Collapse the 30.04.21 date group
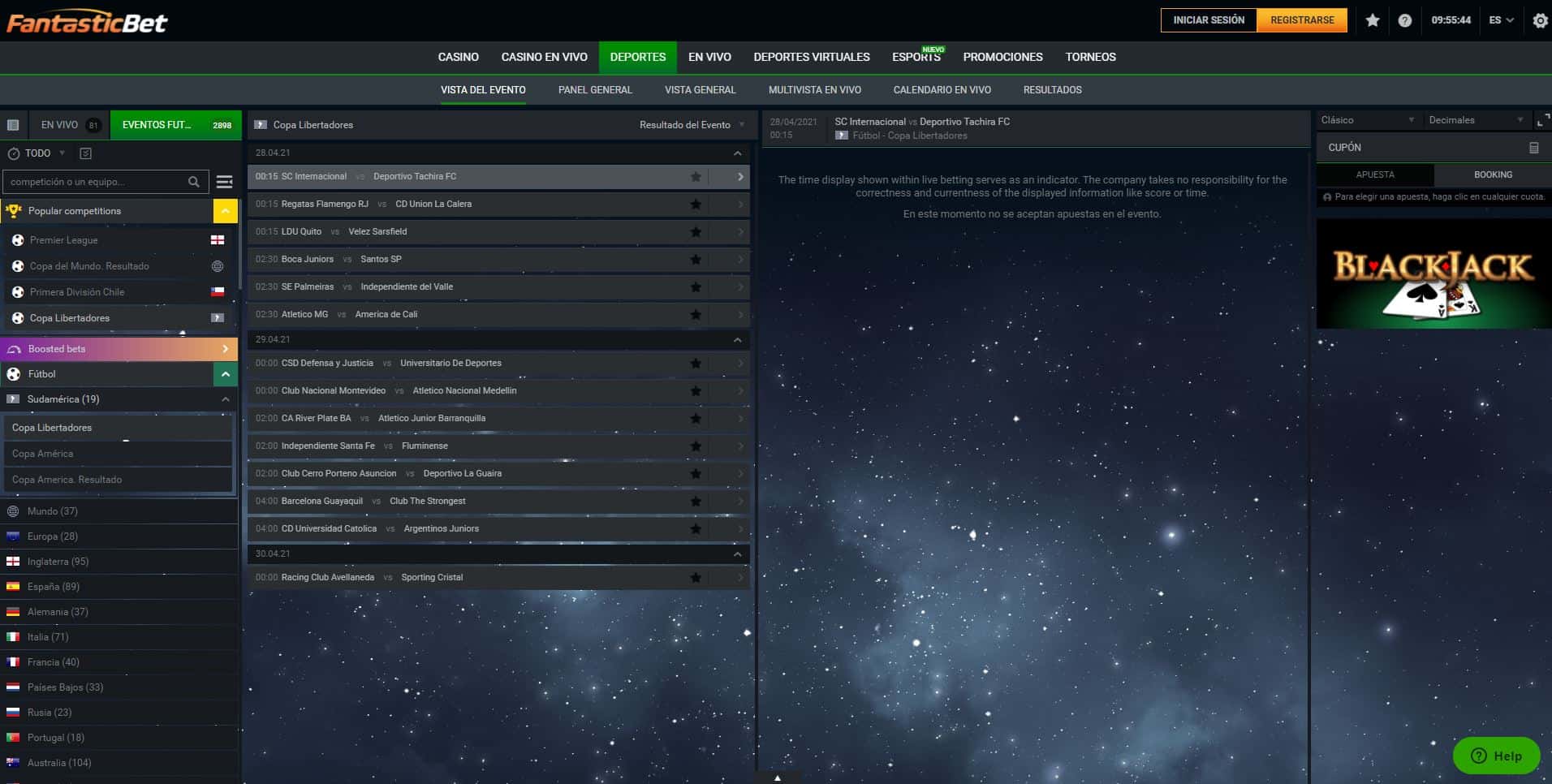 tap(737, 554)
